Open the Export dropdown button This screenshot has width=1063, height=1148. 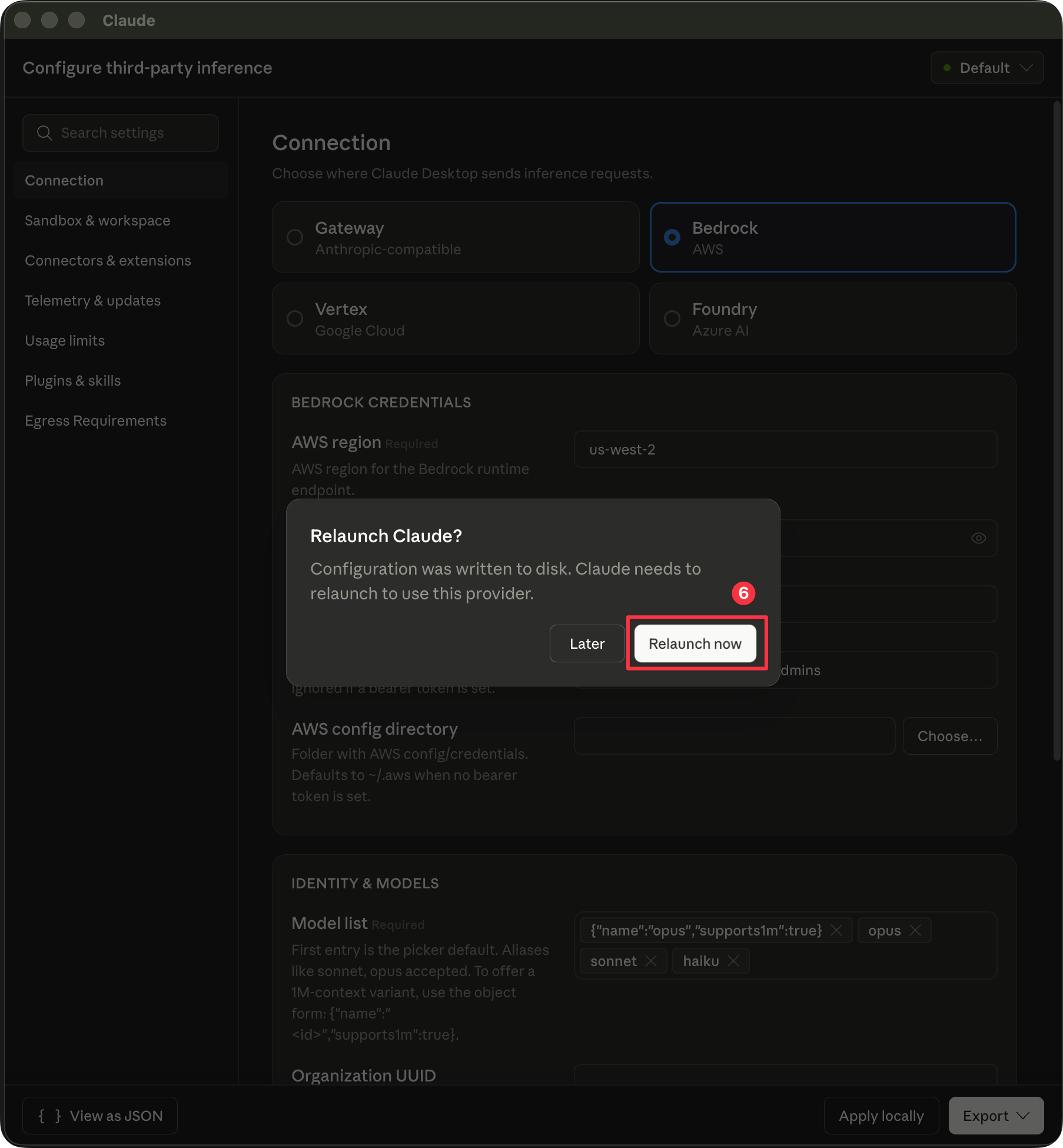(x=996, y=1116)
